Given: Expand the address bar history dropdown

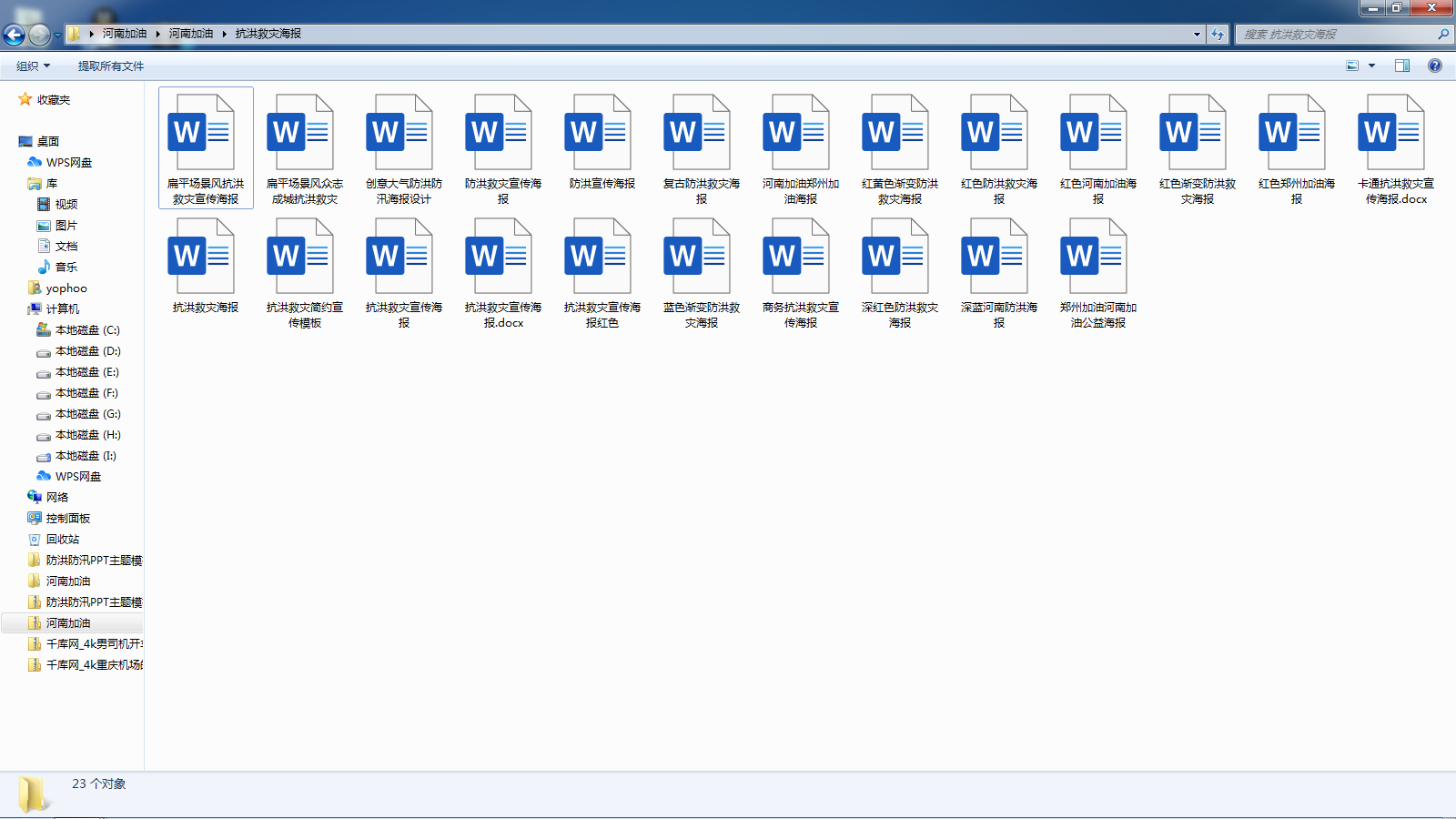Looking at the screenshot, I should [1197, 34].
